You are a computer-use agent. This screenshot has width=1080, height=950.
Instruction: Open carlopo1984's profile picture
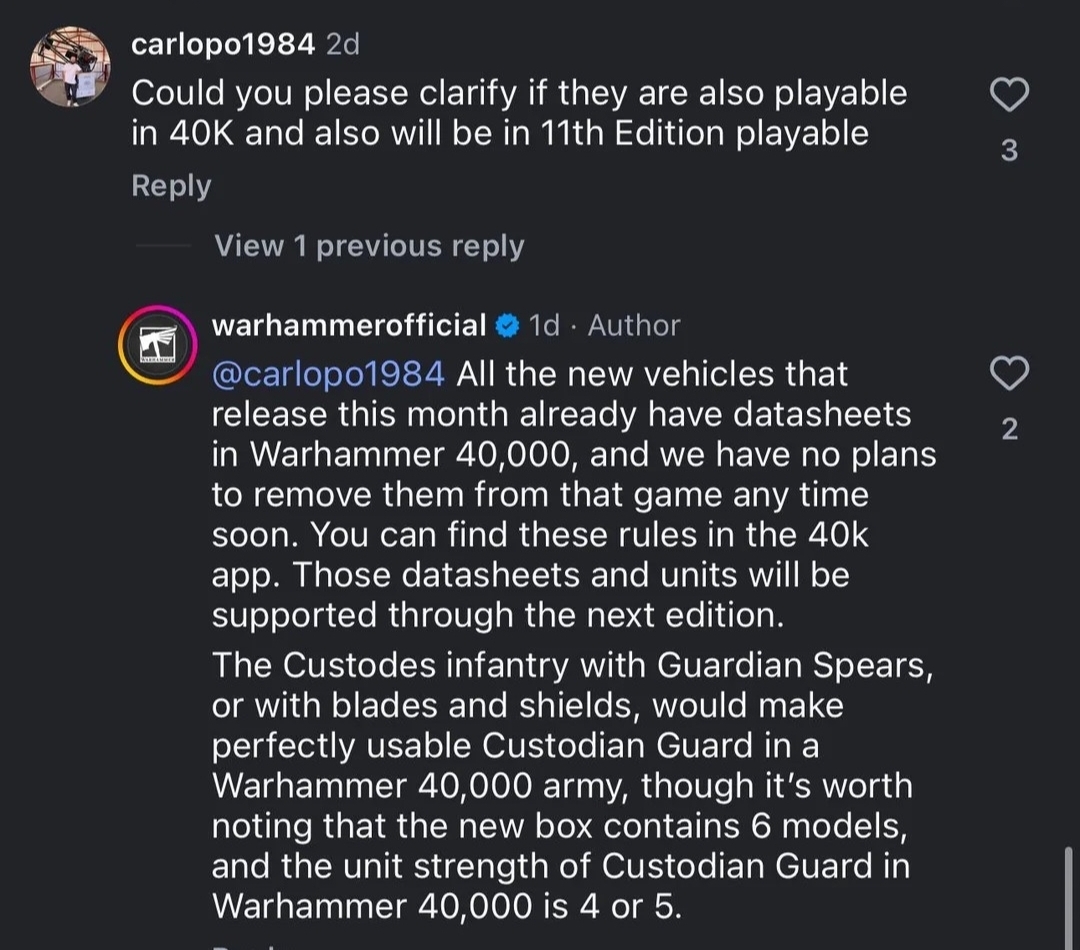click(x=70, y=67)
